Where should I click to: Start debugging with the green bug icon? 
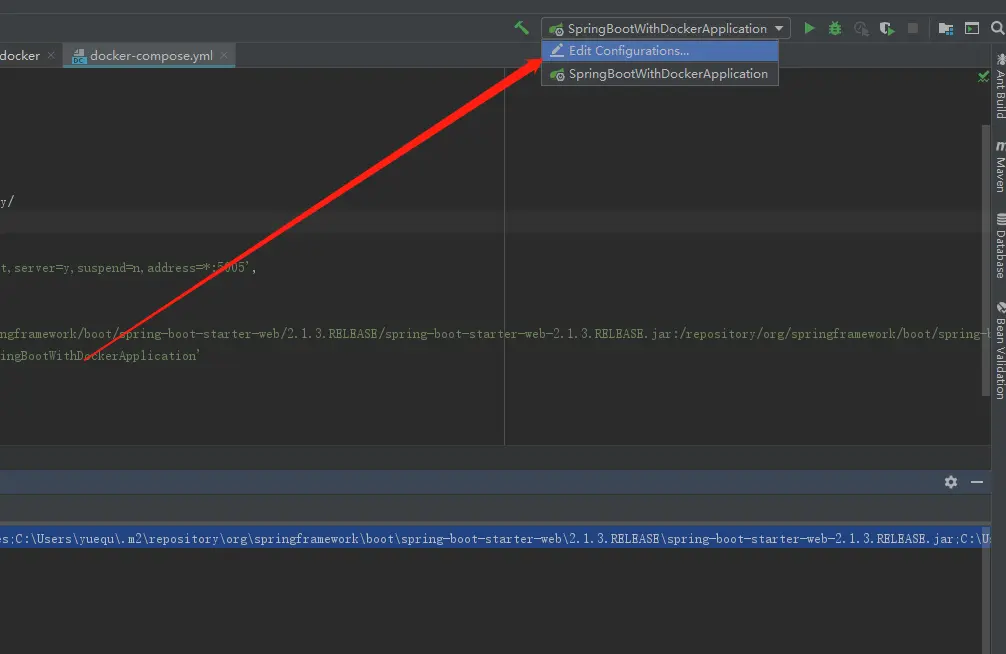(835, 28)
